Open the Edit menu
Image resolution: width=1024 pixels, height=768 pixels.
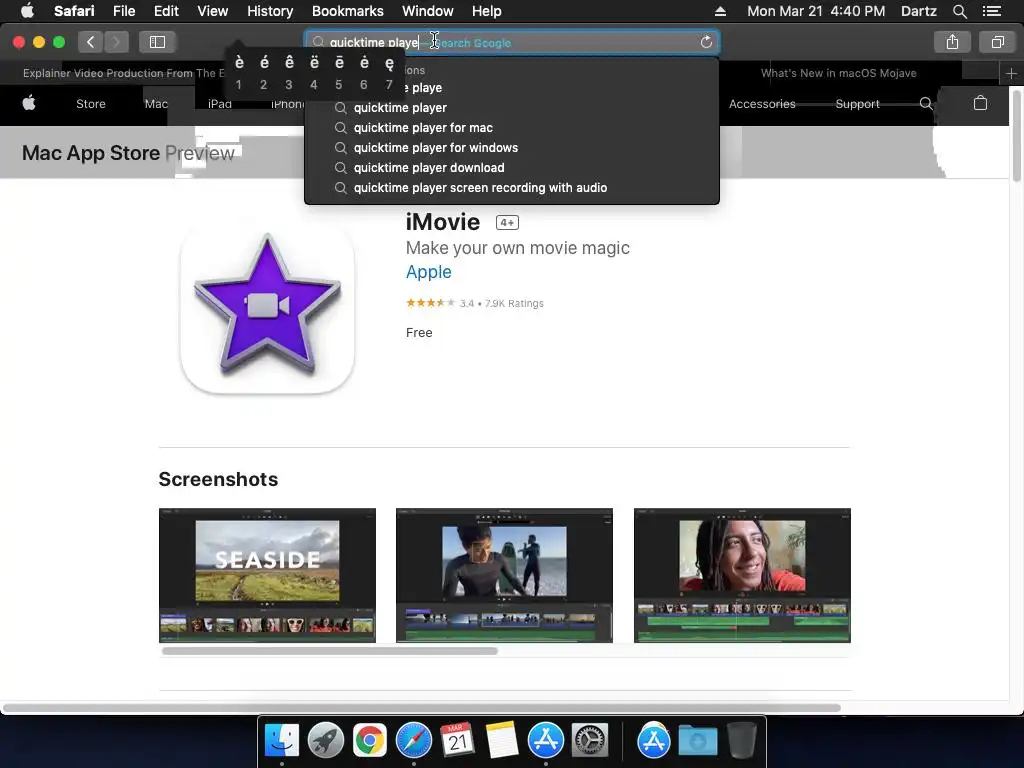(x=166, y=11)
